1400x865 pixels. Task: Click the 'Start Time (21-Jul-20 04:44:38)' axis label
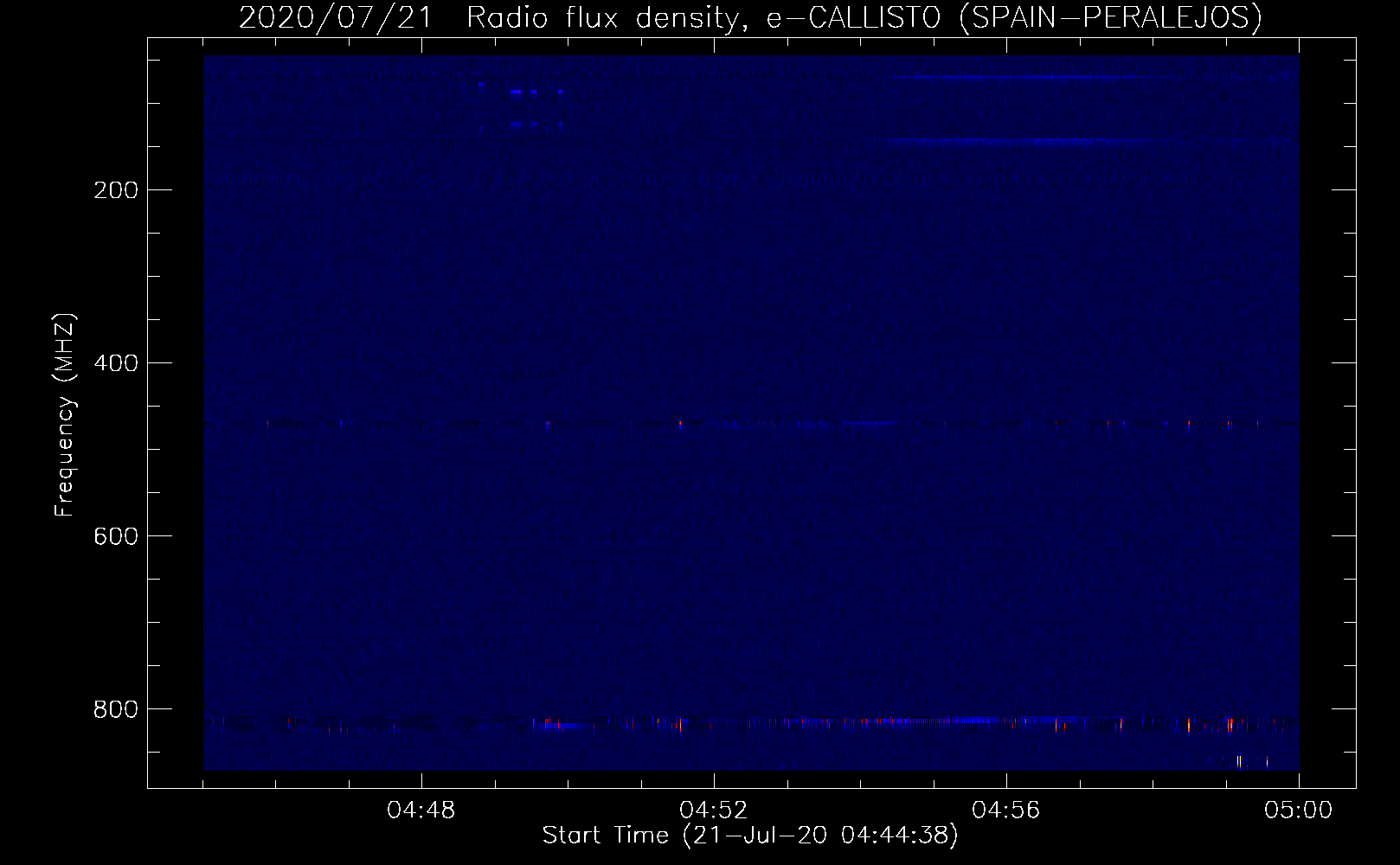[750, 836]
